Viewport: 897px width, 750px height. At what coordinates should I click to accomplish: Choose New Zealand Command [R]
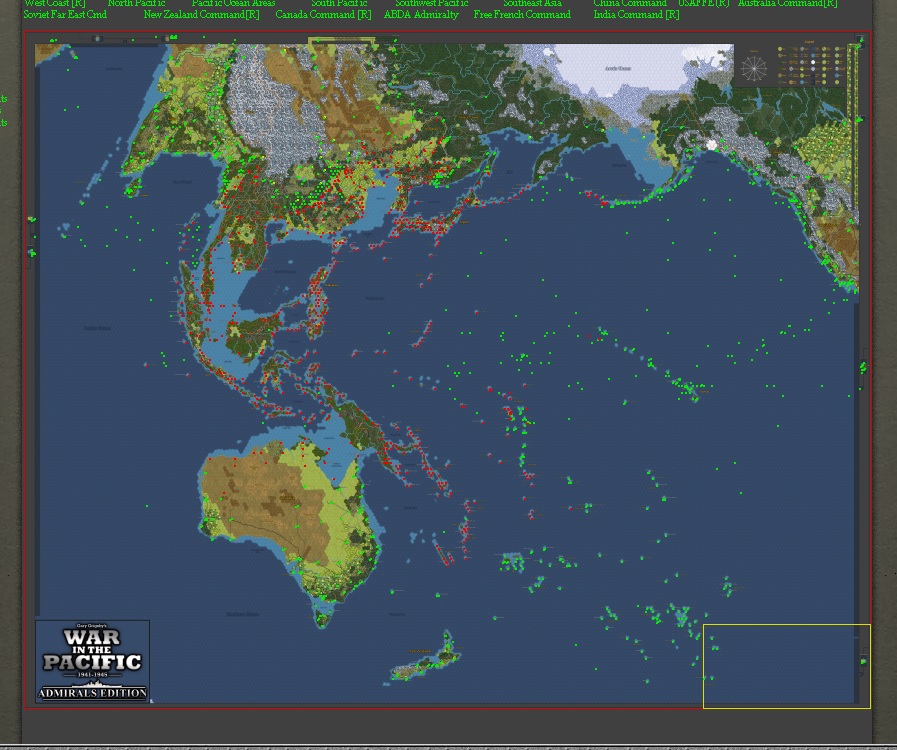pos(201,14)
